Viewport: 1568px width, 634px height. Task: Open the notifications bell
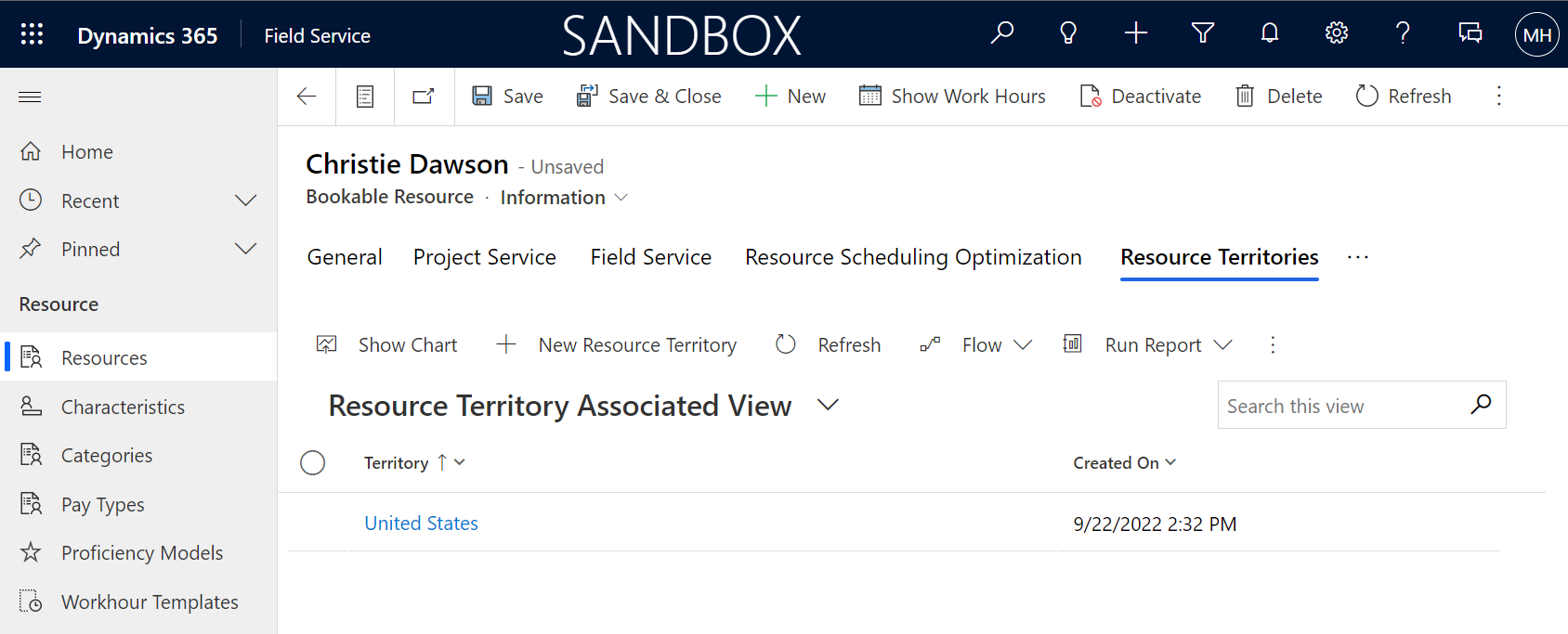coord(1270,33)
